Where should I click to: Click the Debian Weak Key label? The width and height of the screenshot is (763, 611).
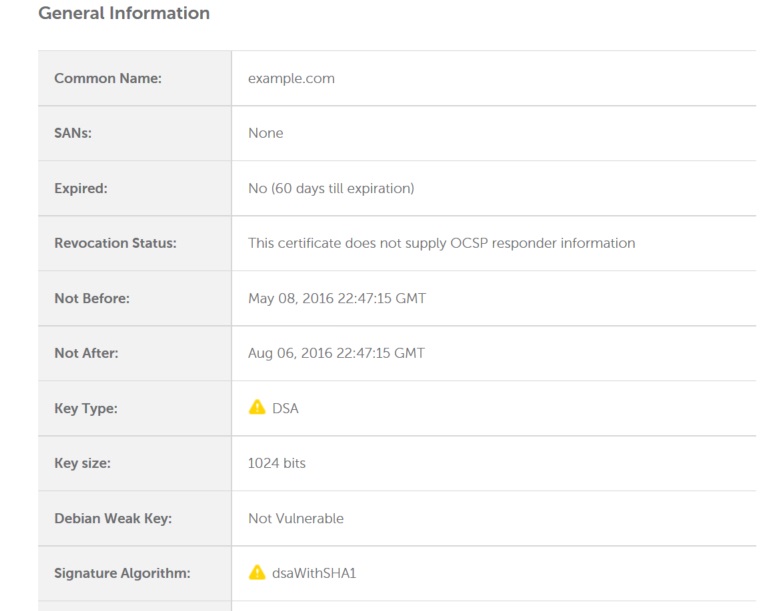tap(113, 519)
